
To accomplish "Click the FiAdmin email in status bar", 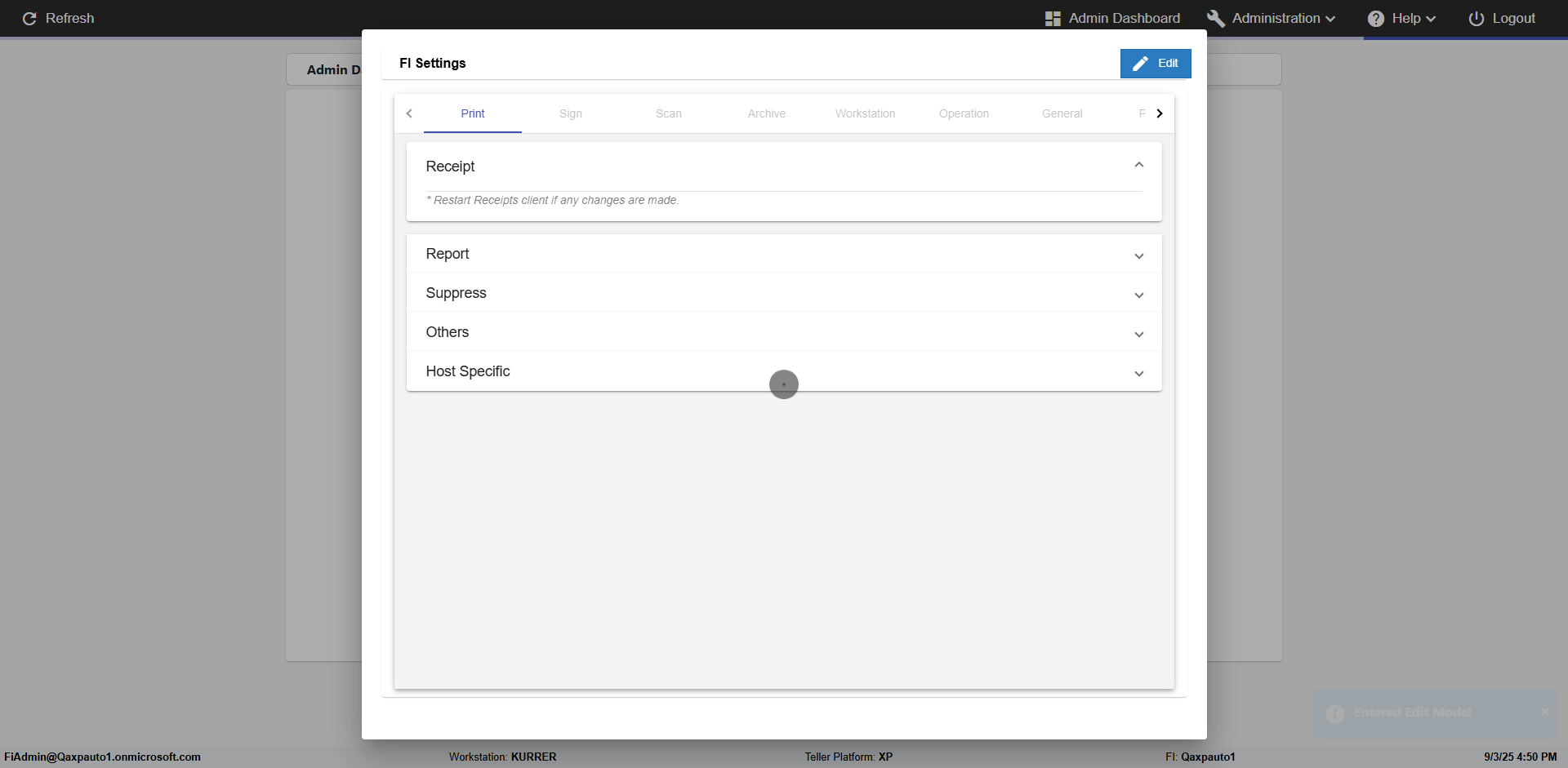I will click(102, 757).
